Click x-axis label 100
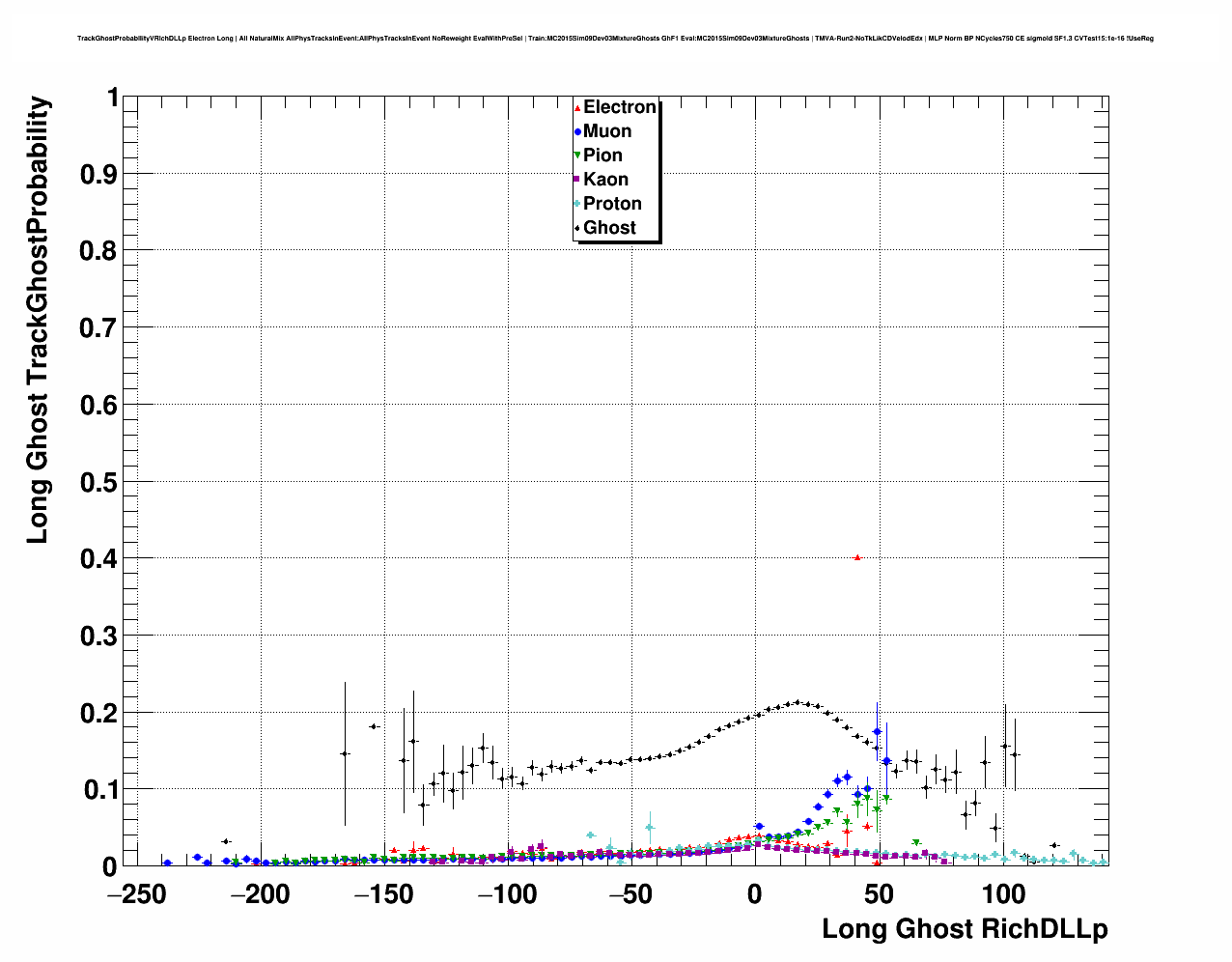The image size is (1232, 962). [x=1002, y=894]
